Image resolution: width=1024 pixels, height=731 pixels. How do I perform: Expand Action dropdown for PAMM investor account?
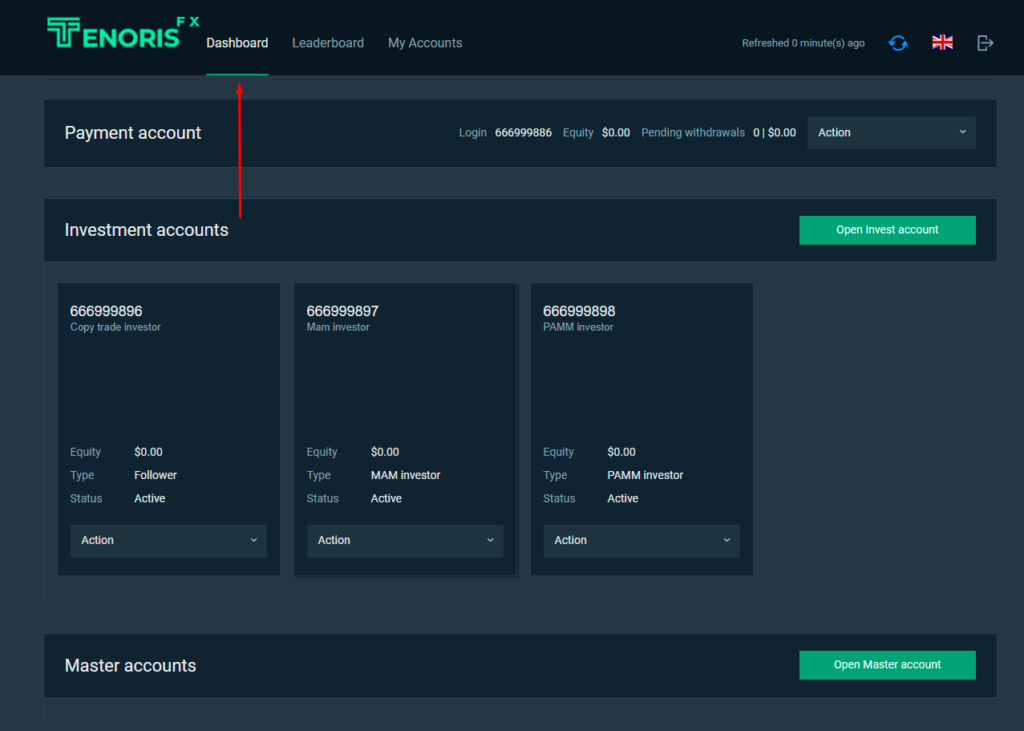click(641, 540)
